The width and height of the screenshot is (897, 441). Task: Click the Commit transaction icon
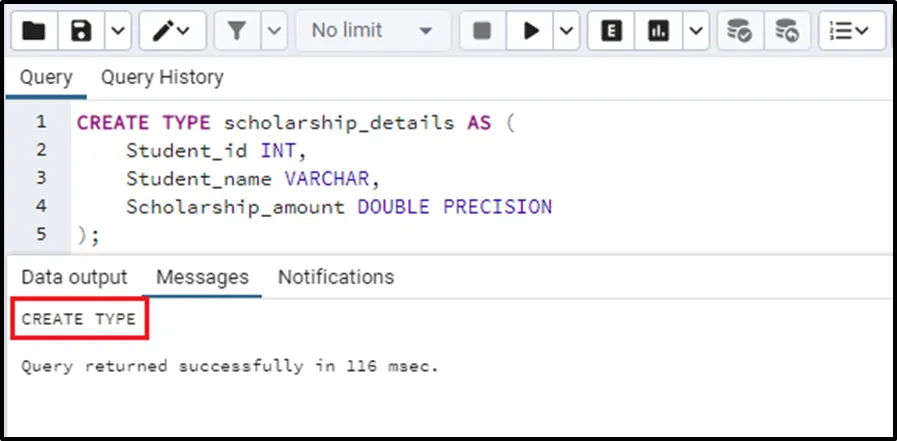click(x=740, y=31)
